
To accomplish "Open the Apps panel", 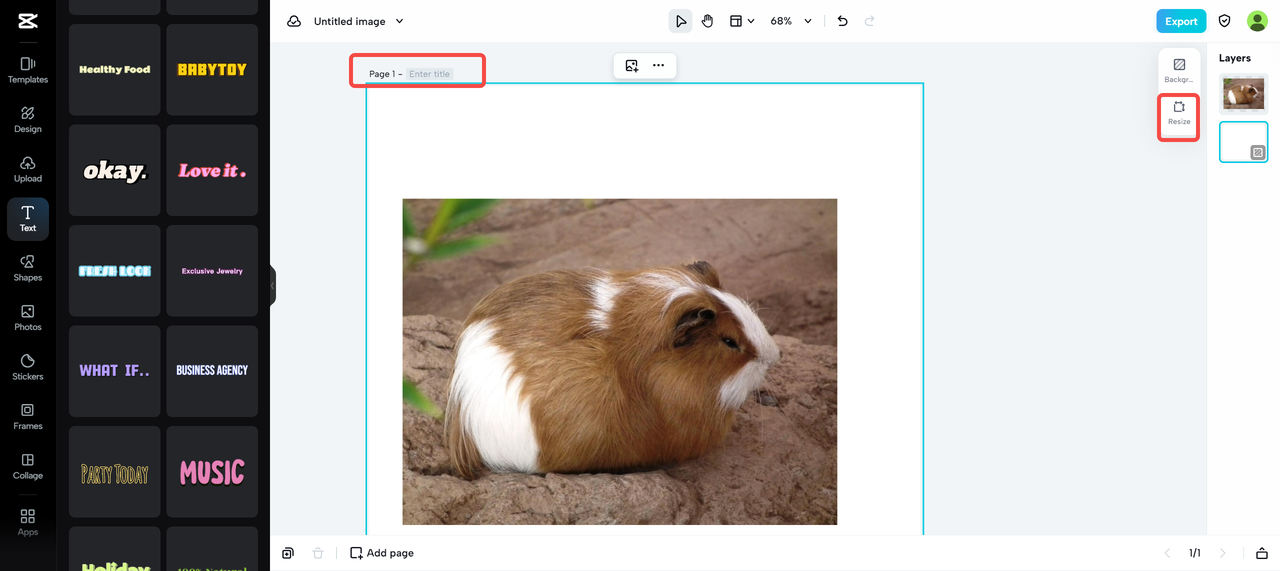I will tap(28, 522).
